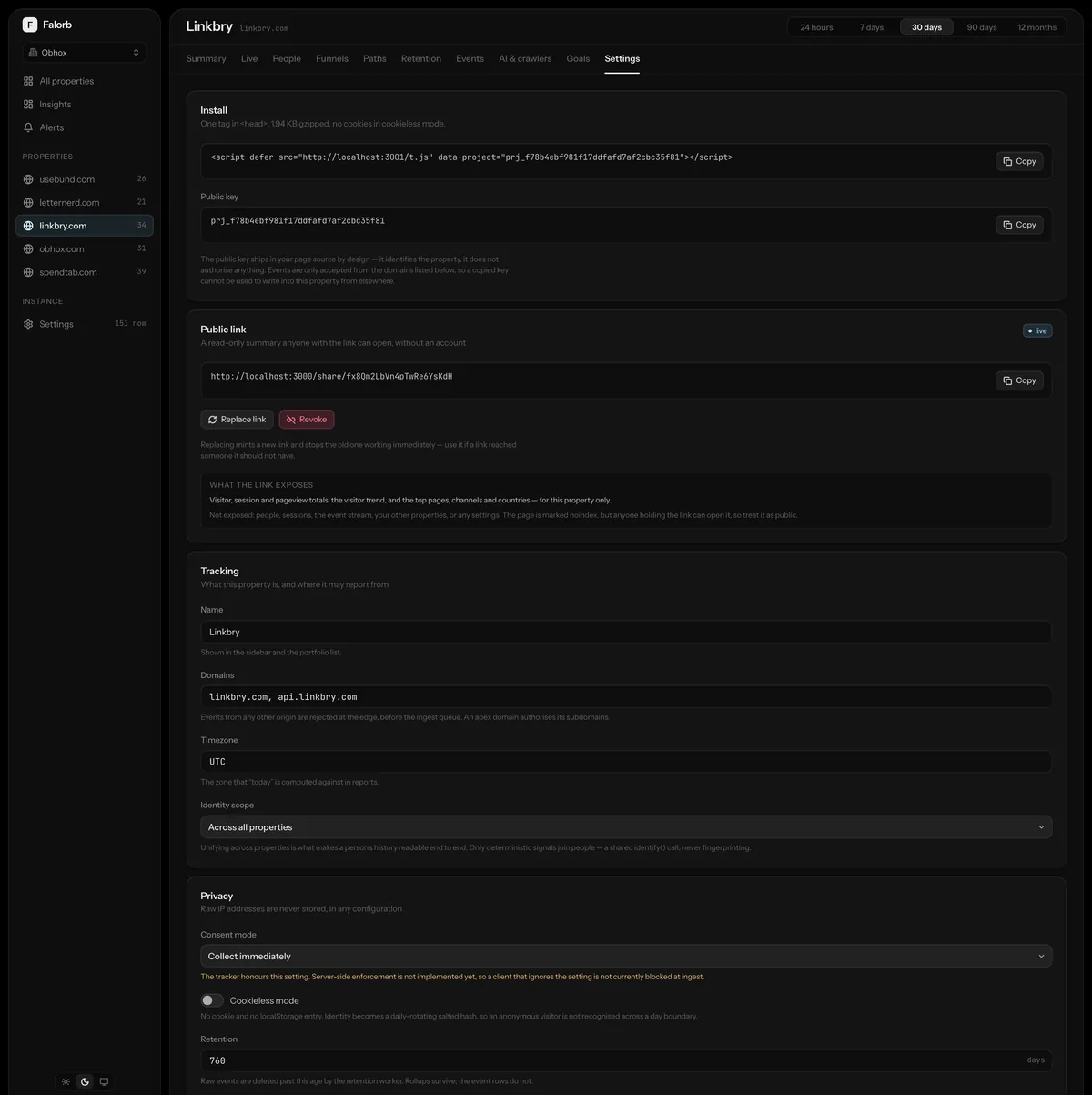This screenshot has width=1092, height=1095.
Task: Click the Alerts bell icon
Action: coord(28,127)
